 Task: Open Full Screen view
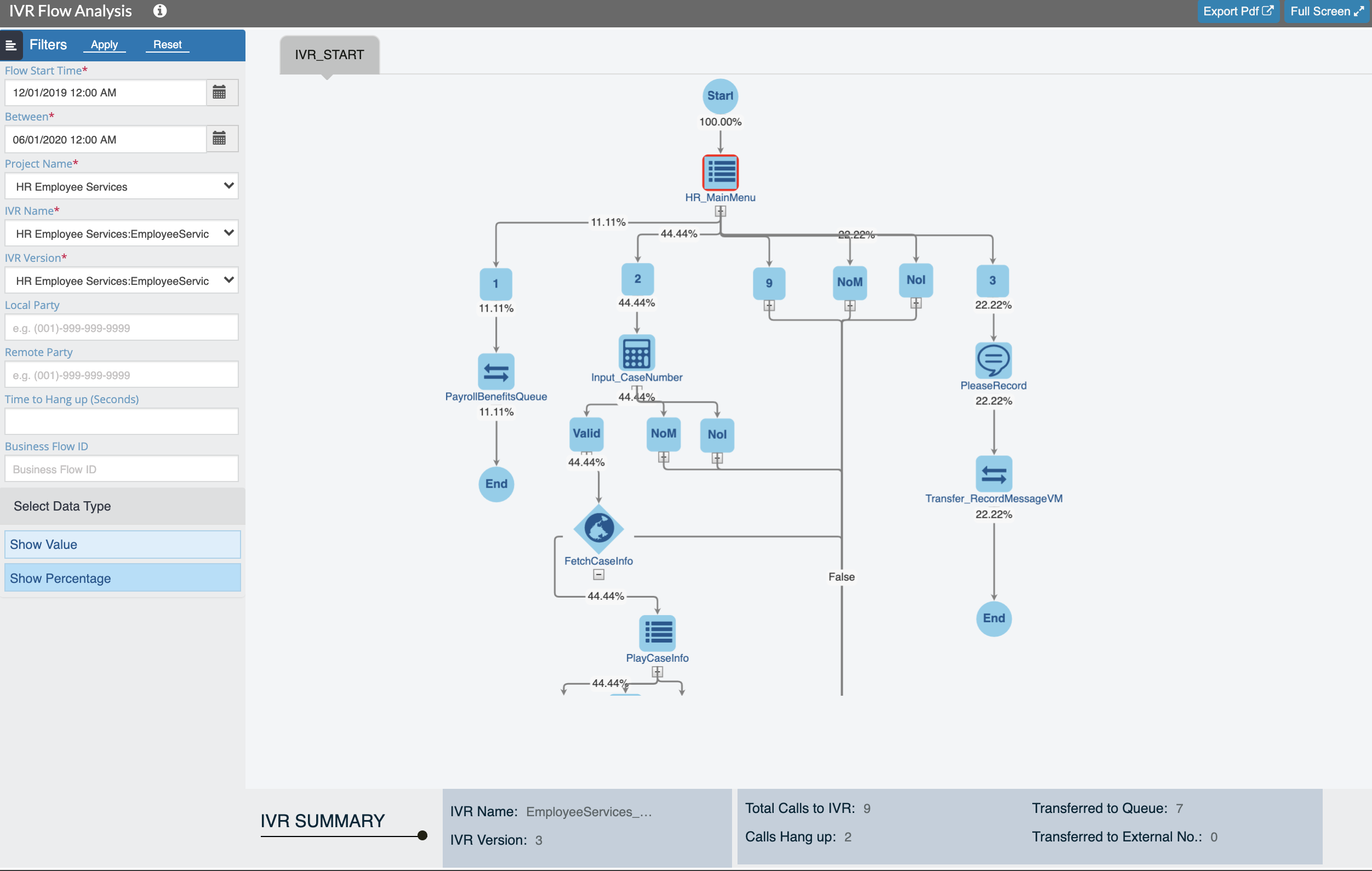pyautogui.click(x=1324, y=11)
